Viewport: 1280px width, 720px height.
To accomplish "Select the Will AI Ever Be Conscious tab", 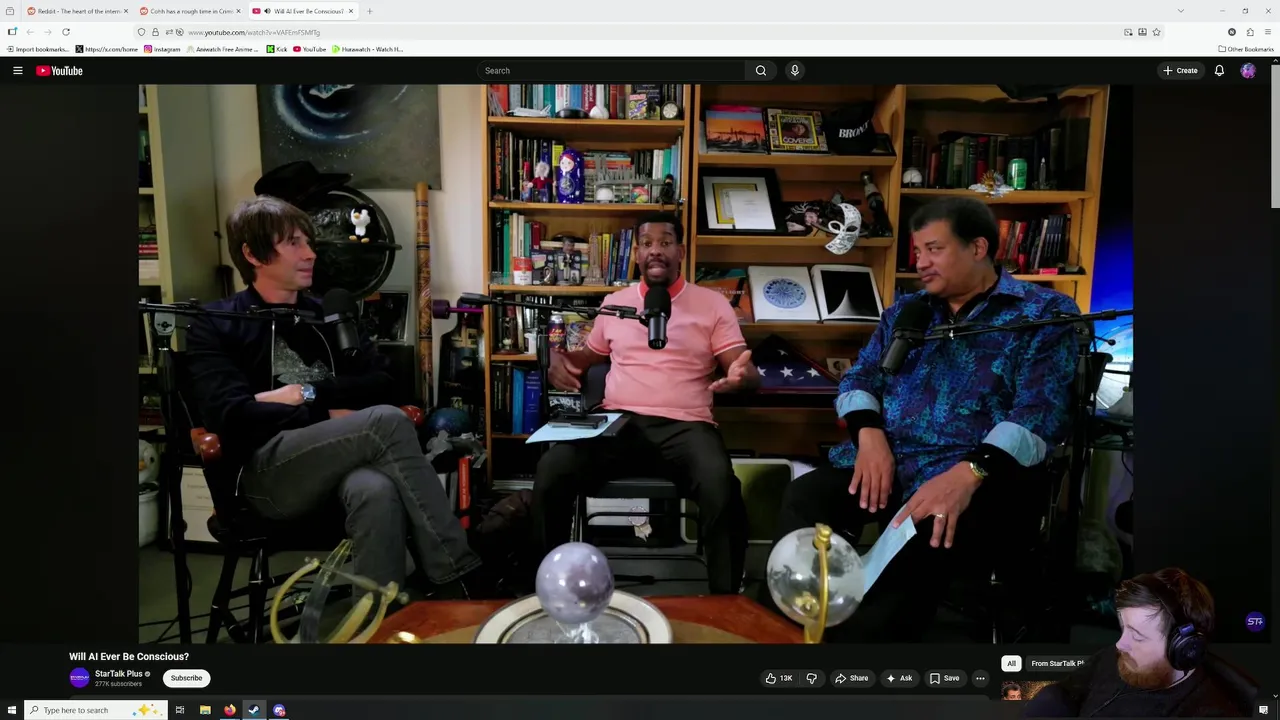I will (x=303, y=11).
